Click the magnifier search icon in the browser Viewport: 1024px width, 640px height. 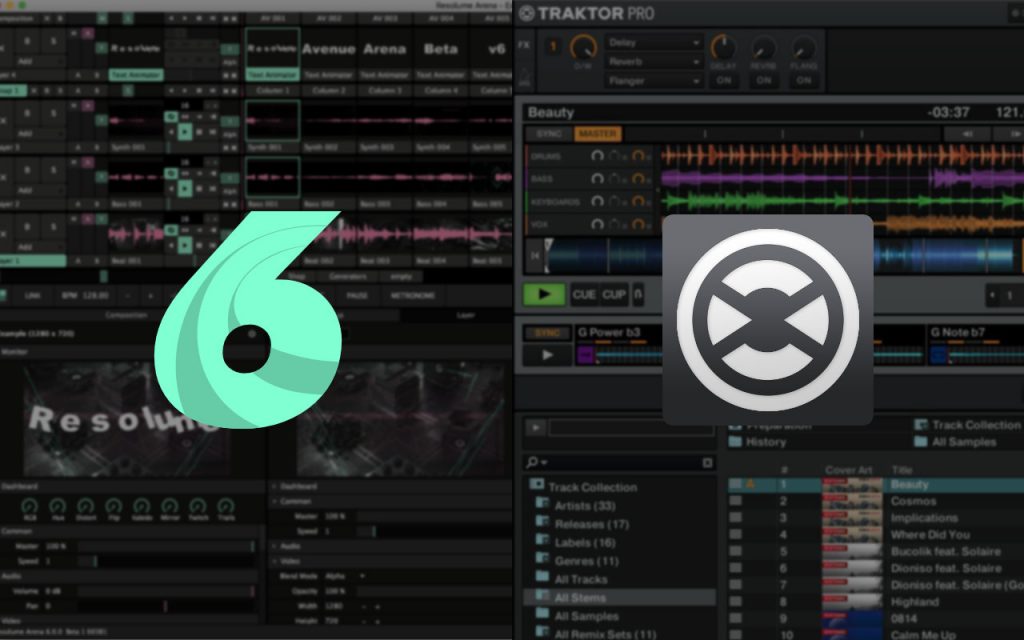[533, 461]
